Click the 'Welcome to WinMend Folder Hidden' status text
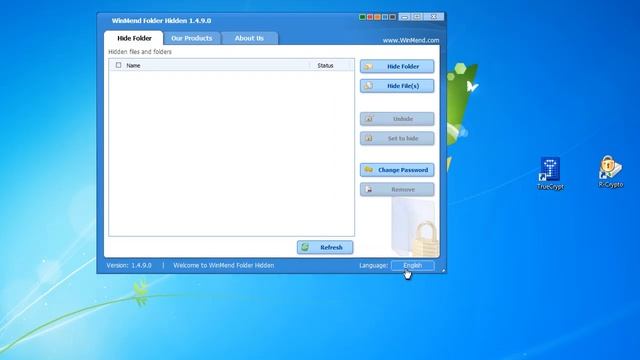Viewport: 640px width, 360px height. point(224,265)
